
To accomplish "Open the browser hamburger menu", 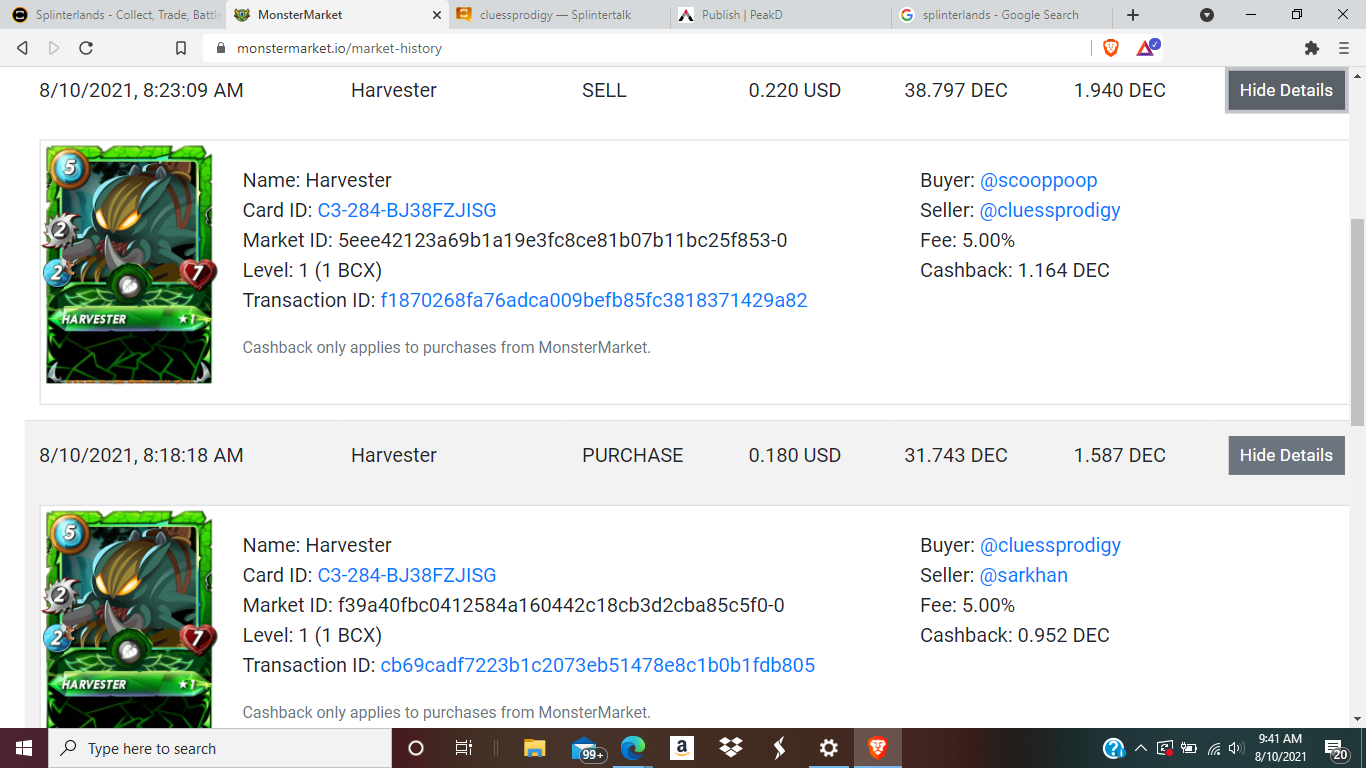I will click(1344, 48).
